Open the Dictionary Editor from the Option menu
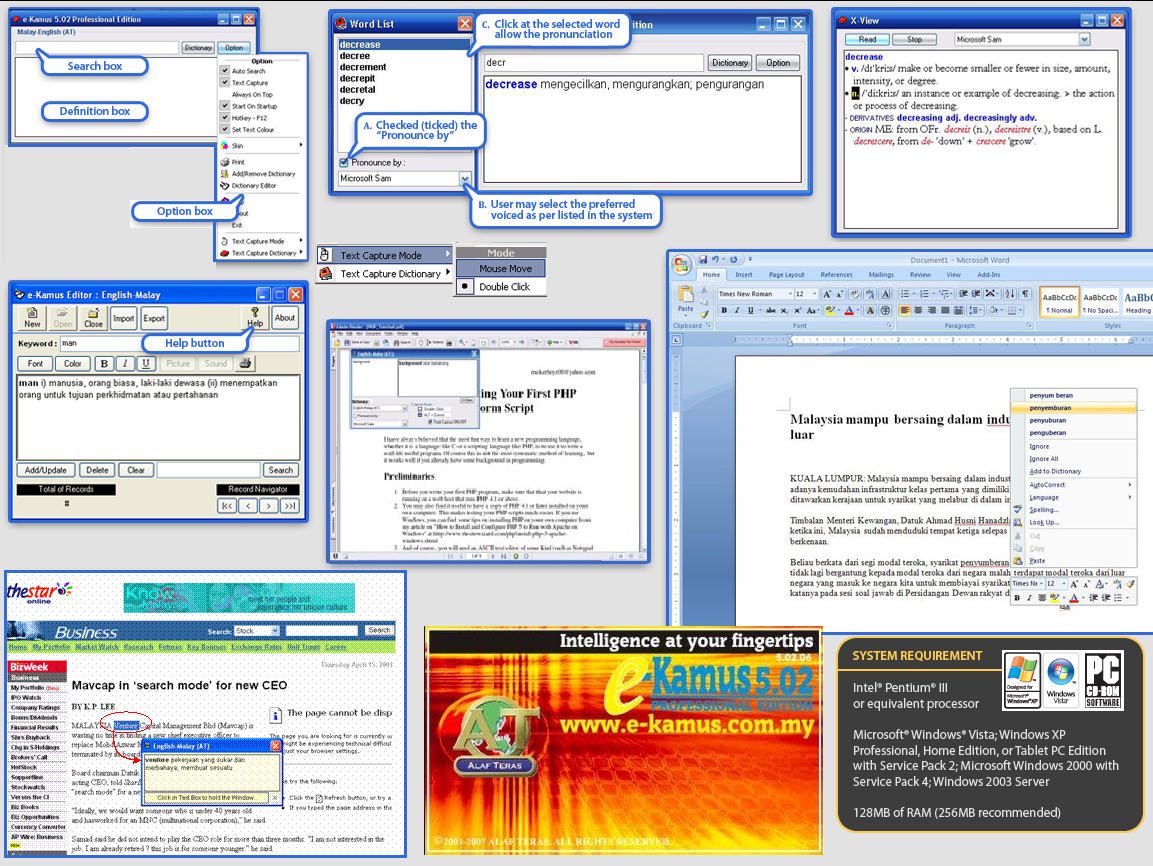 point(256,185)
